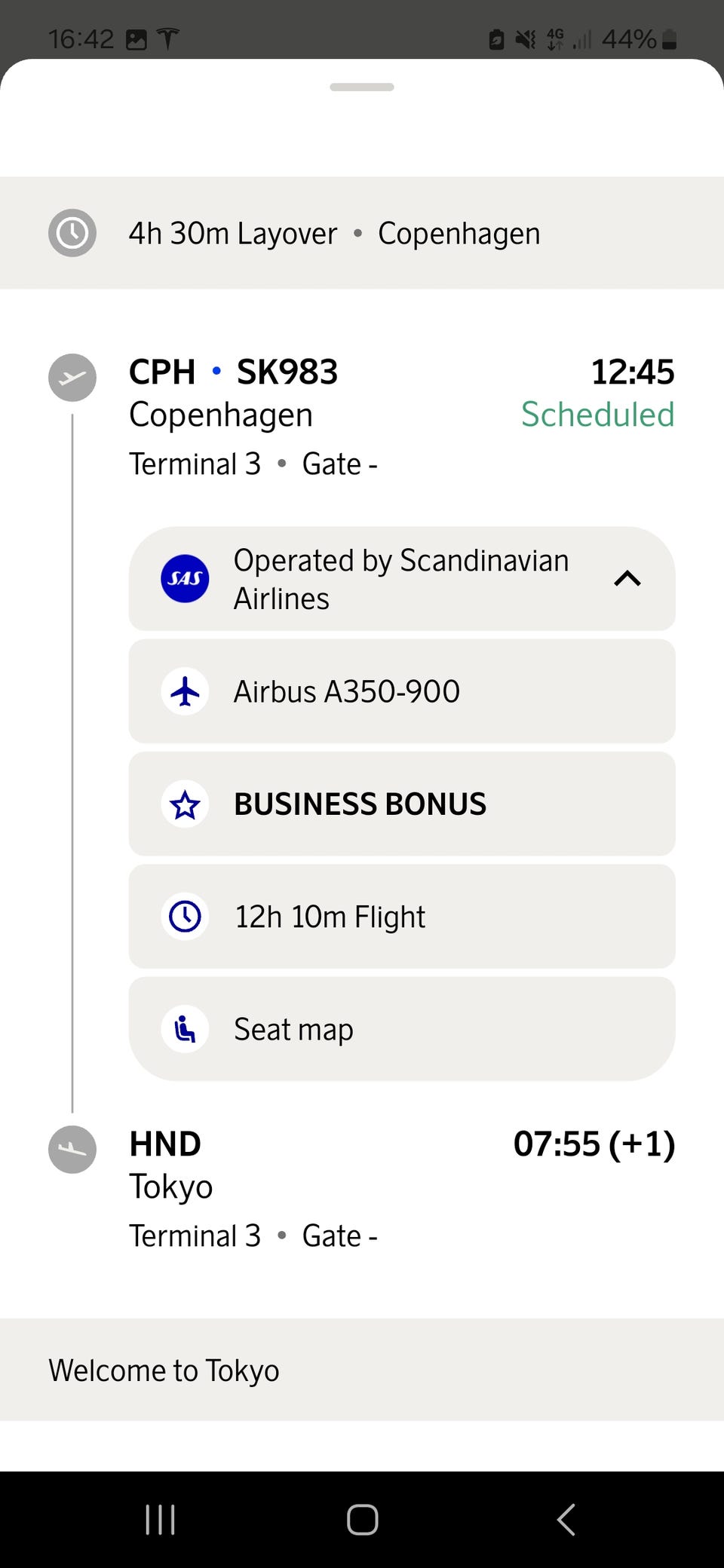Tap the SK983 flight number
Image resolution: width=724 pixels, height=1568 pixels.
(287, 372)
